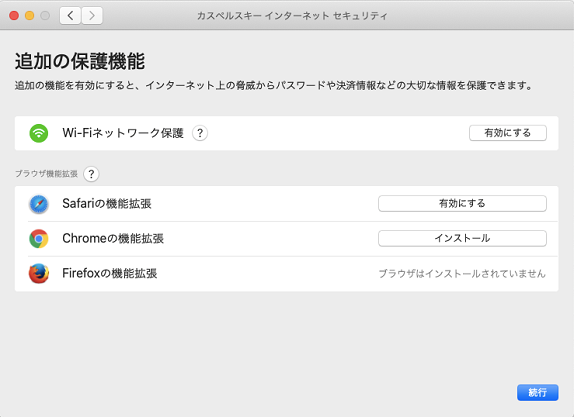Click the window title カスペルスキー インターネット セキュリティ
This screenshot has width=574, height=417.
(x=292, y=16)
